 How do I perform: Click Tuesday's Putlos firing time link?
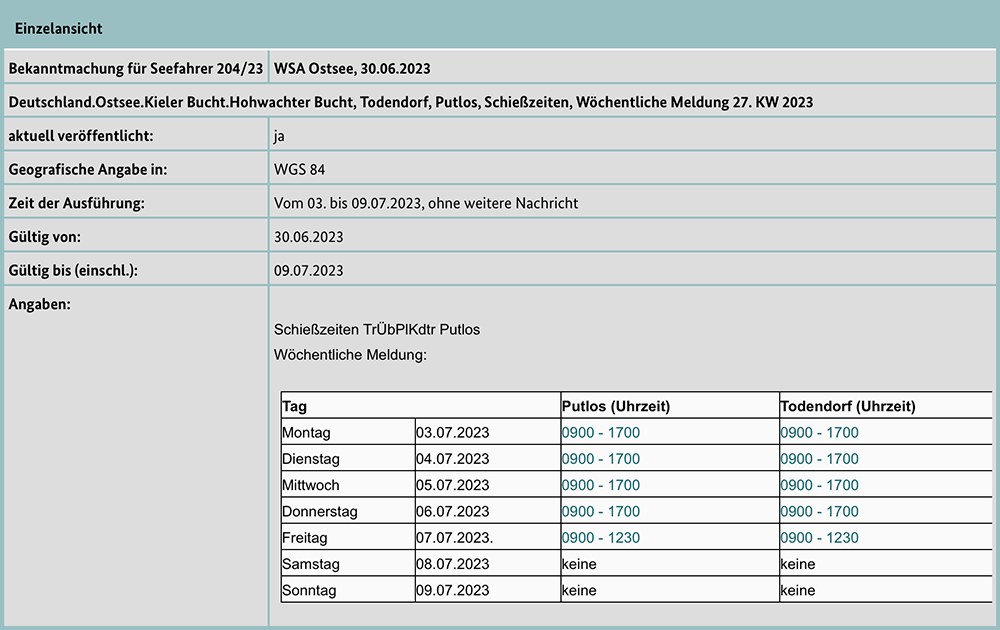pos(600,459)
